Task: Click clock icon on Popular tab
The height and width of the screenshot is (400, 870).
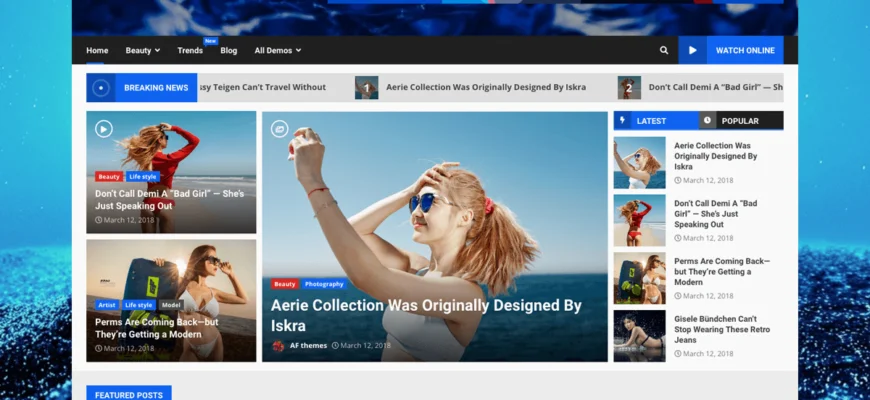Action: pyautogui.click(x=708, y=121)
